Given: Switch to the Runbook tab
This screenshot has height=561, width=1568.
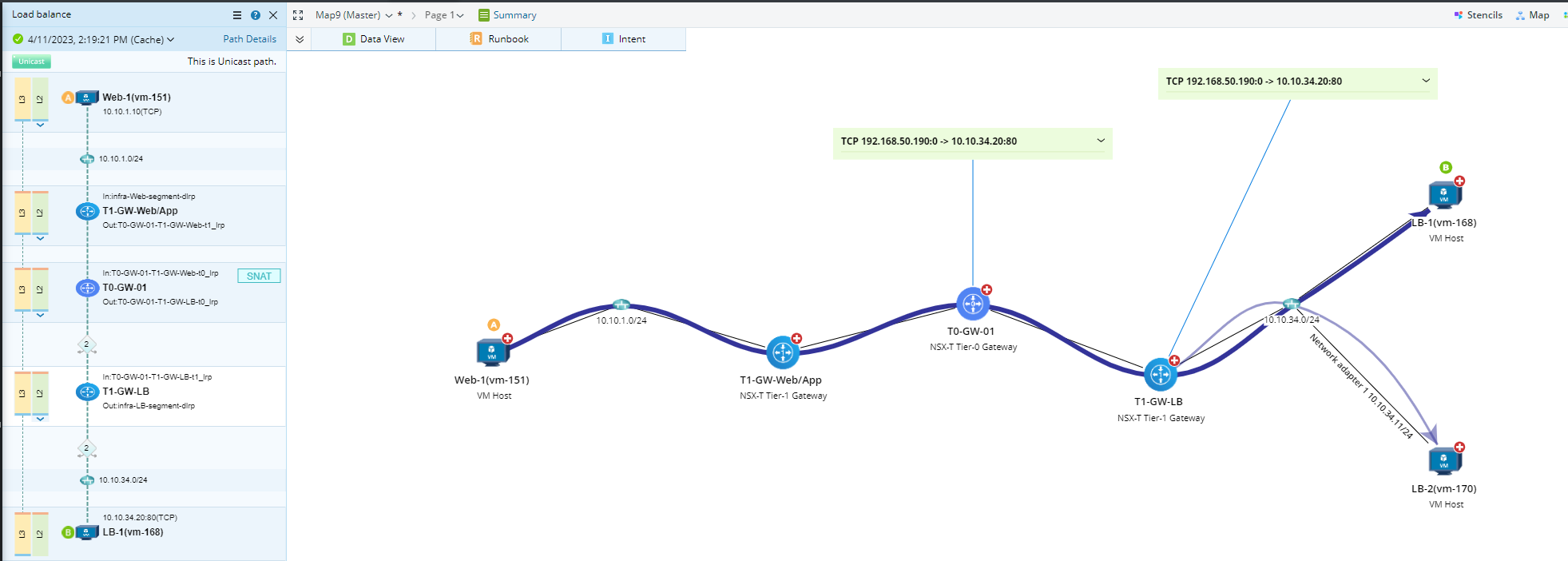Looking at the screenshot, I should click(x=498, y=39).
